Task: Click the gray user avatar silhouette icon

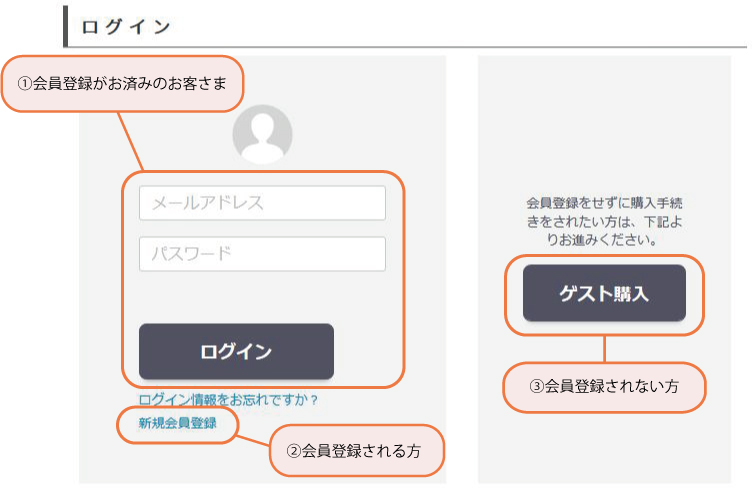Action: [262, 134]
